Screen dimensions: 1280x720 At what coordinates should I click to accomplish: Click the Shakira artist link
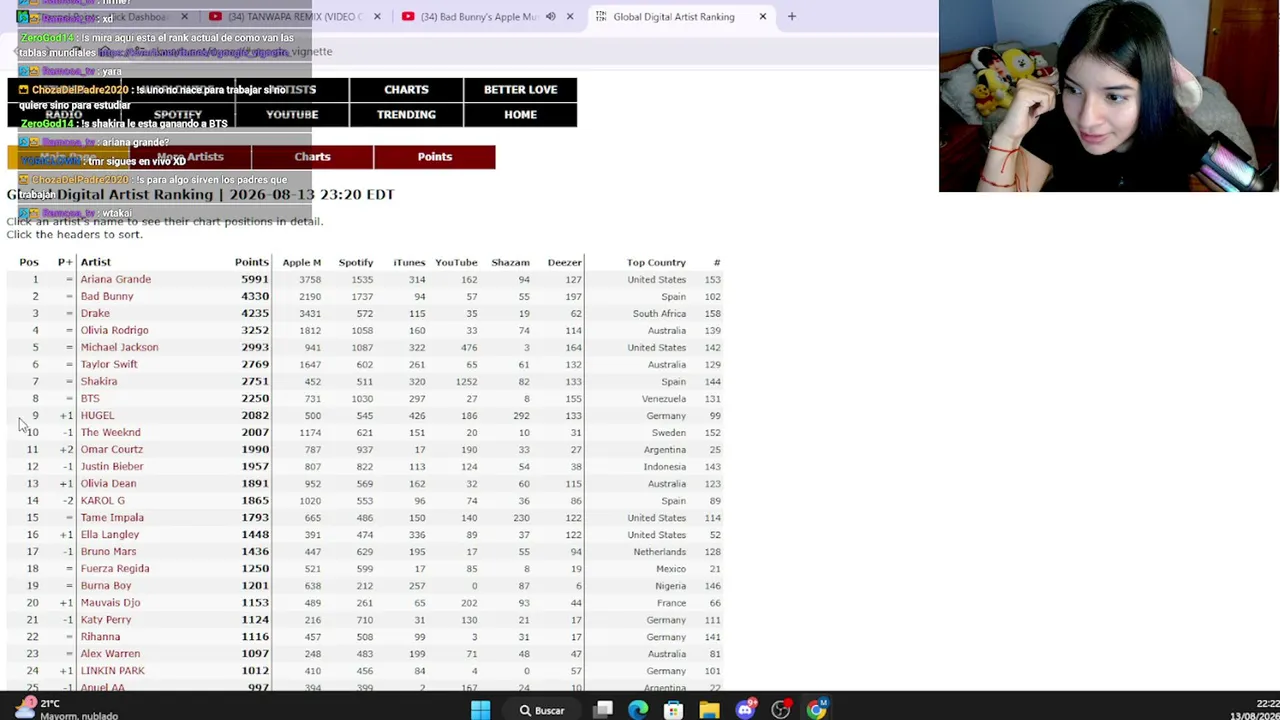coord(99,381)
